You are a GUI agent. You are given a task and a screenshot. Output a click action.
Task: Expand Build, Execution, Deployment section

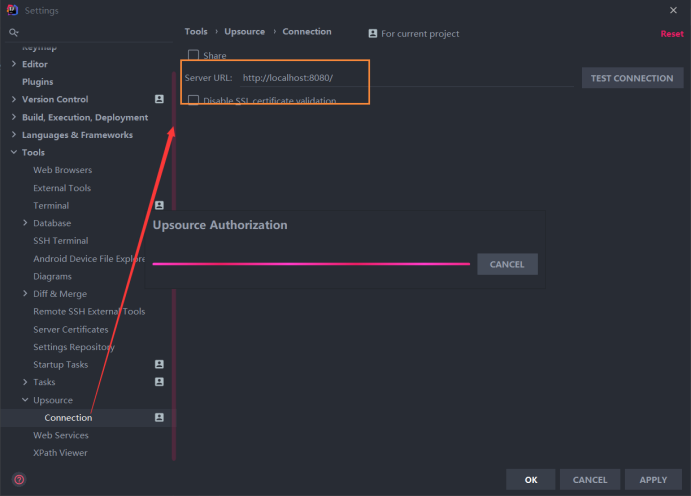point(14,117)
